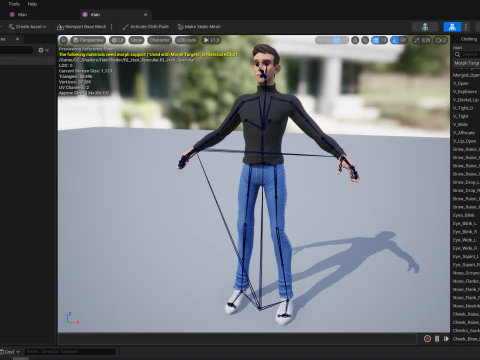This screenshot has height=360, width=480.
Task: Toggle grid snapping in viewport toolbar
Action: (376, 40)
